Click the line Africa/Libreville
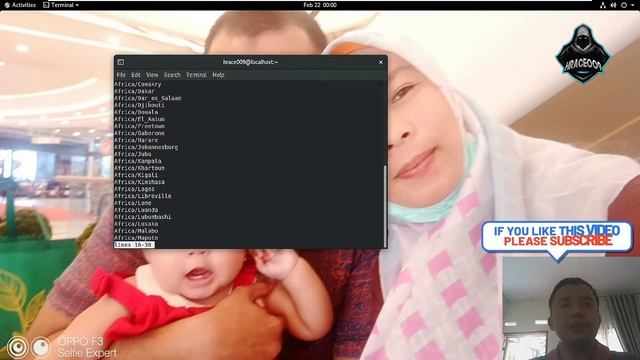 tap(143, 196)
